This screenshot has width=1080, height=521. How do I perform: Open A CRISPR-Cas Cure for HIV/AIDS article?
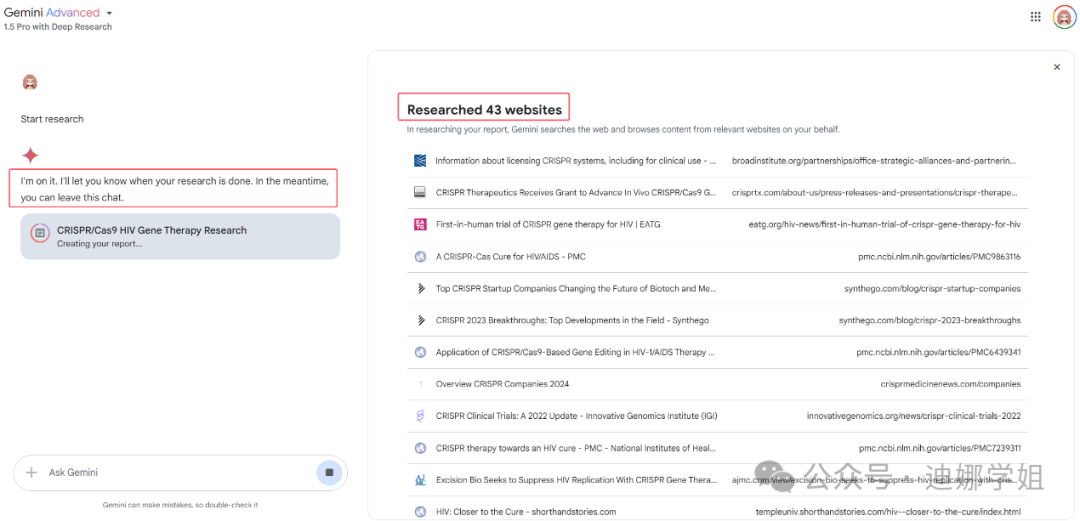[510, 256]
